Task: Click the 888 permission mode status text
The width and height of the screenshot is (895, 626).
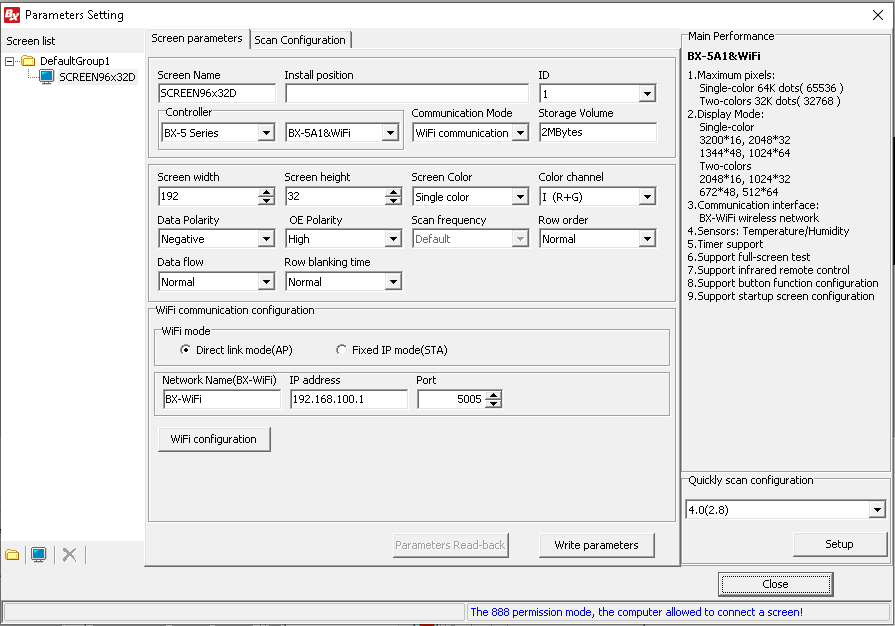Action: click(636, 612)
